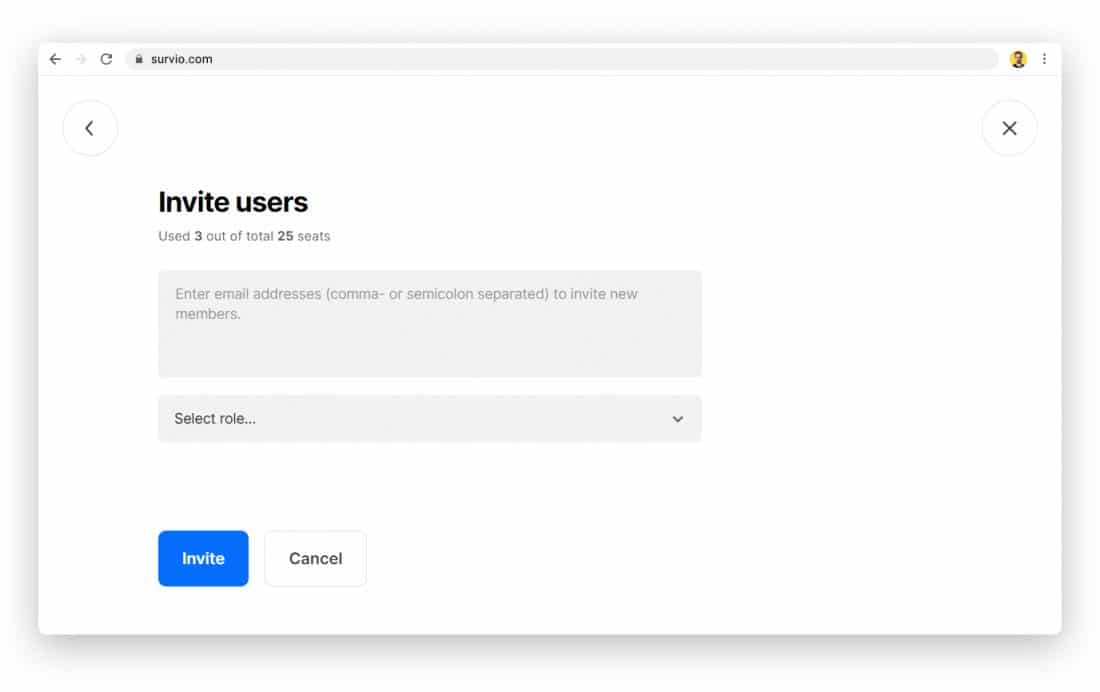Click the circular back arrow above Invite users
This screenshot has width=1100, height=692.
[90, 128]
